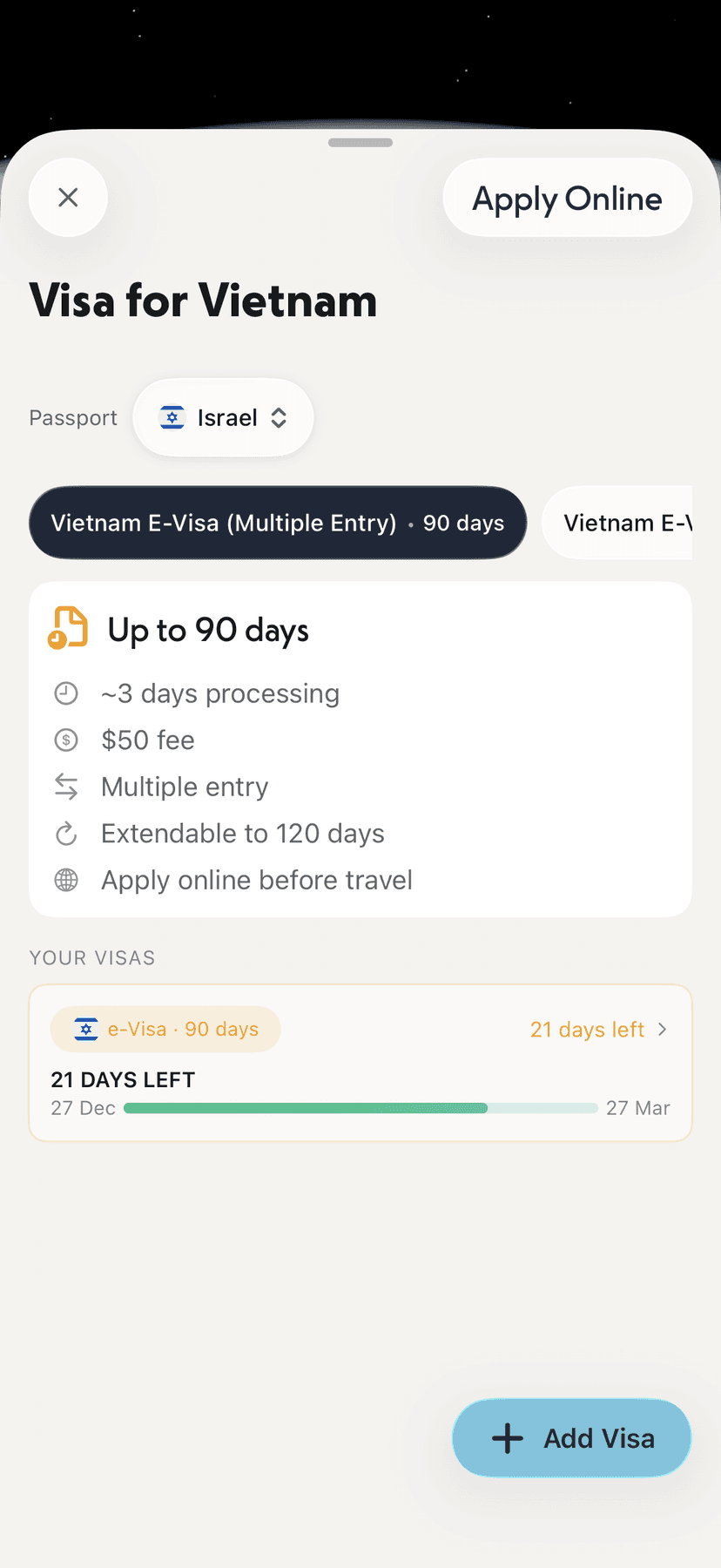Click the visa validity progress bar
Screen dimensions: 721x1568
click(360, 1108)
